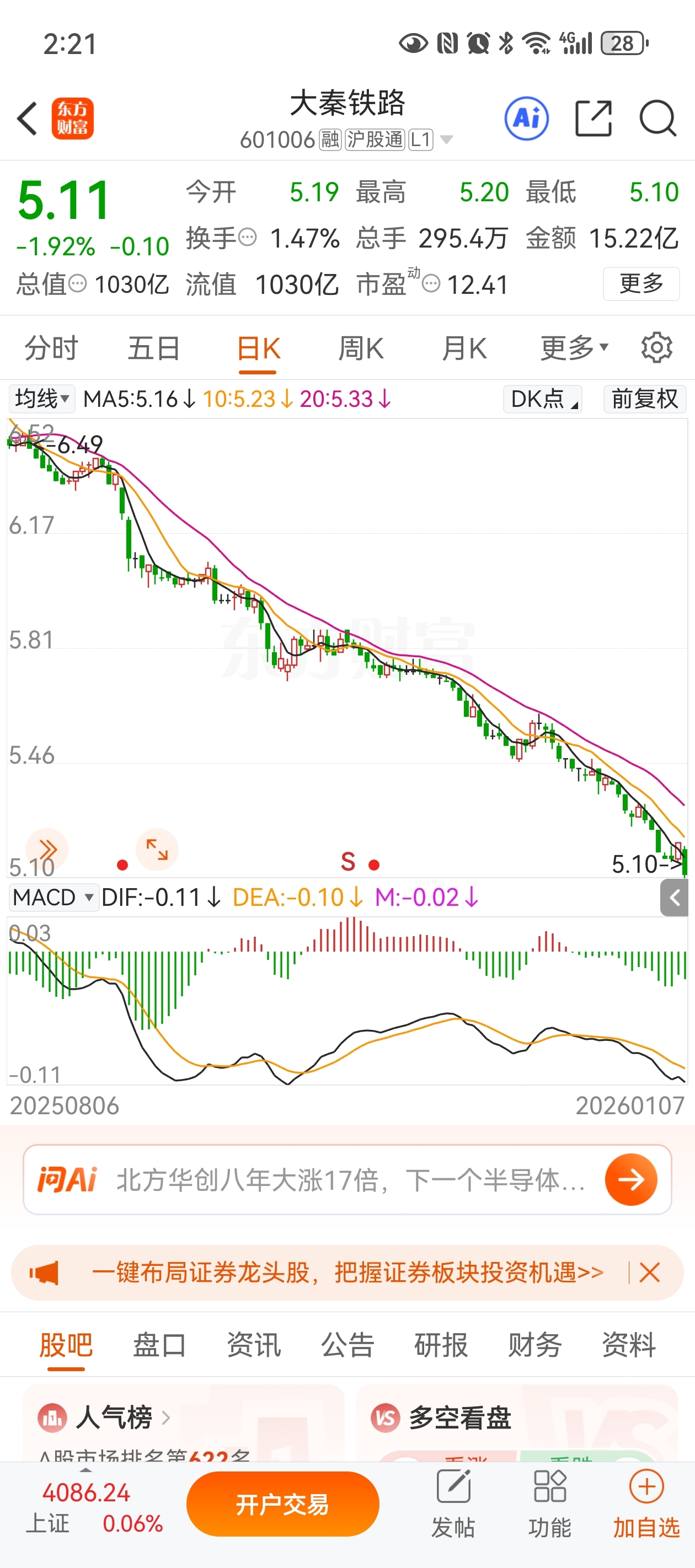Open chart settings gear icon
This screenshot has height=1568, width=695.
[x=656, y=348]
